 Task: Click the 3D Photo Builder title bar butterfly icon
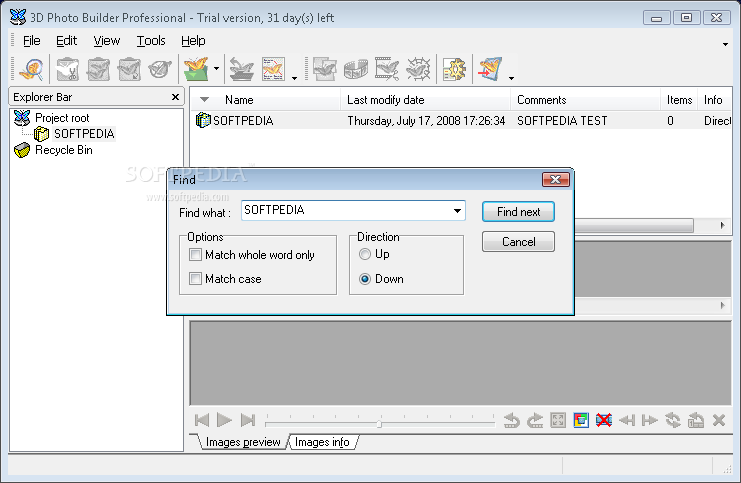(x=18, y=17)
